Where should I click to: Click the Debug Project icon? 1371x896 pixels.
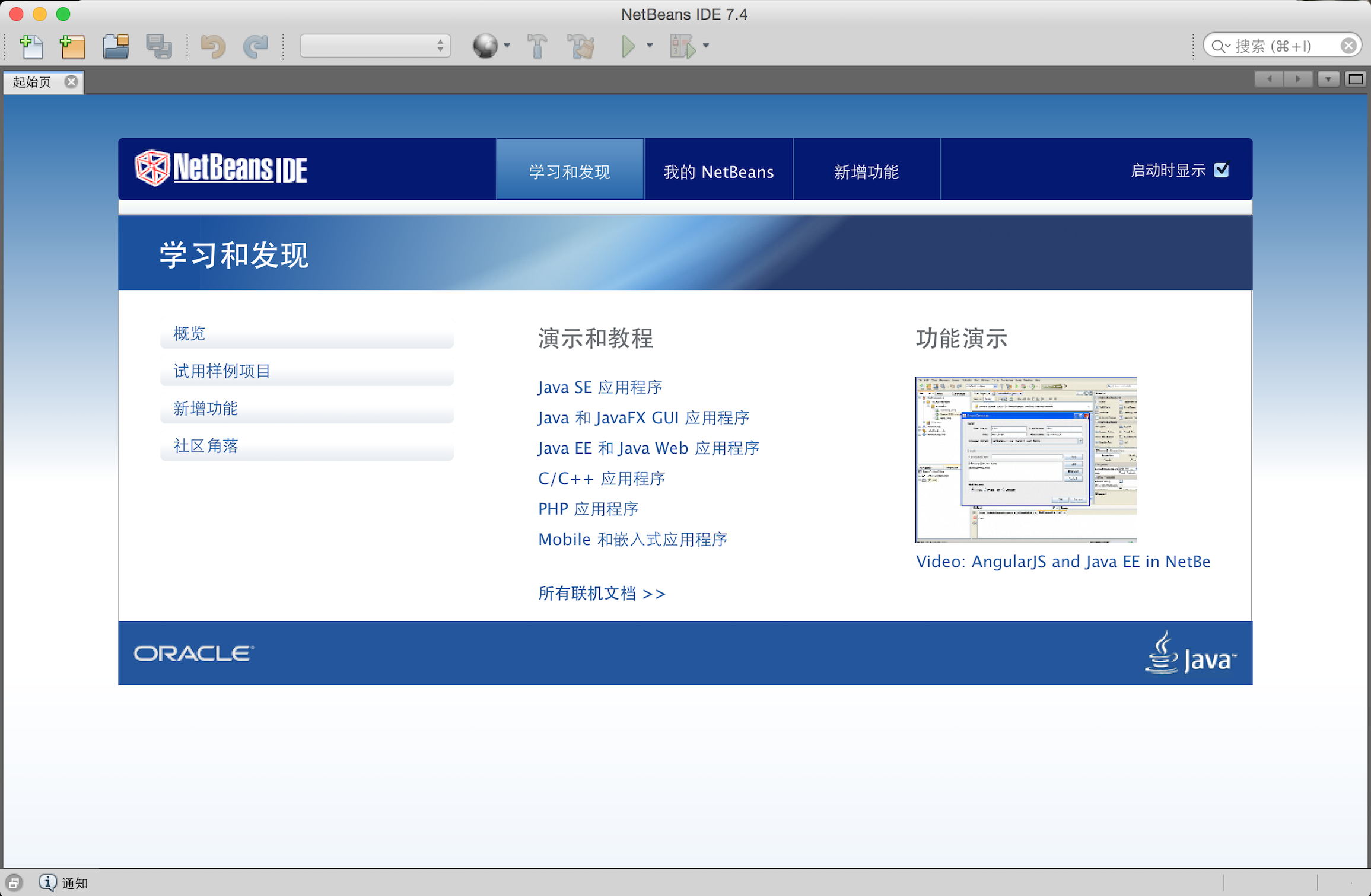pos(682,46)
